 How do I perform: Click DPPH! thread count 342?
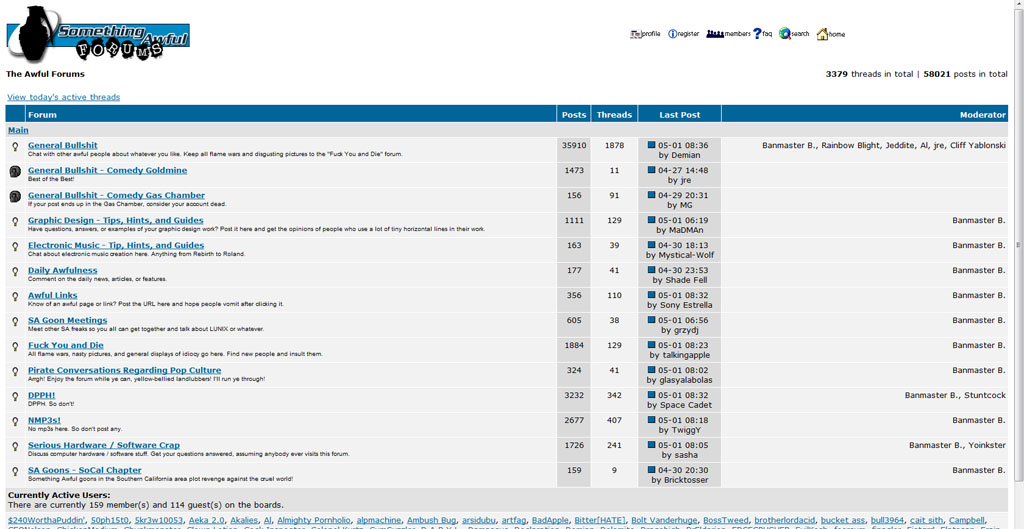[614, 394]
